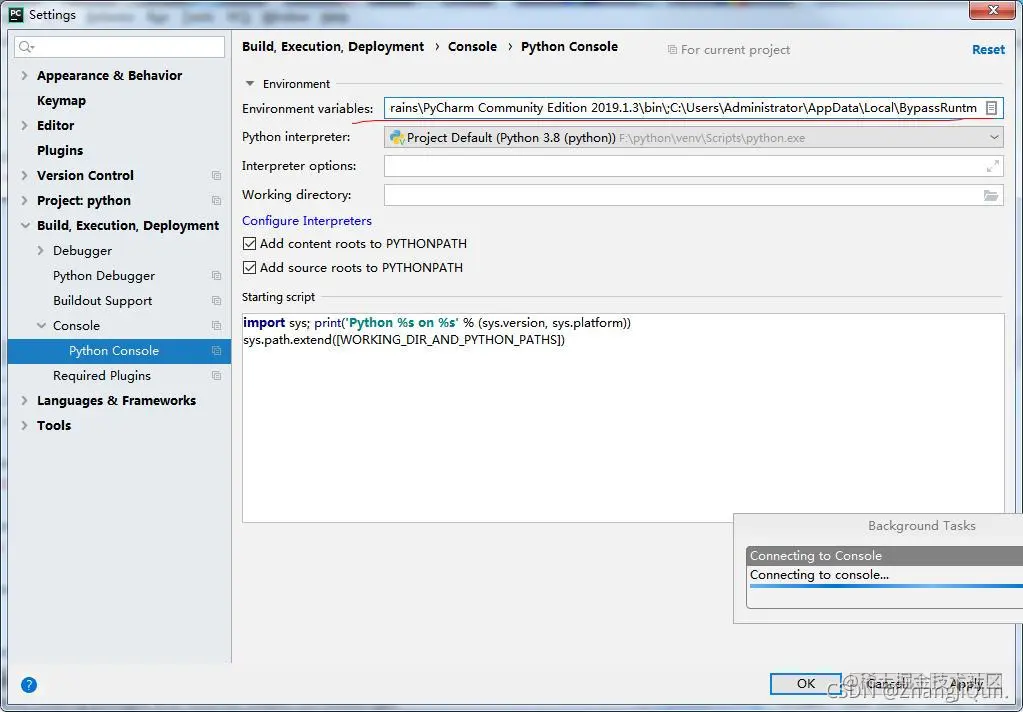This screenshot has width=1023, height=712.
Task: Click project-level icon beside Python Console
Action: coord(216,350)
